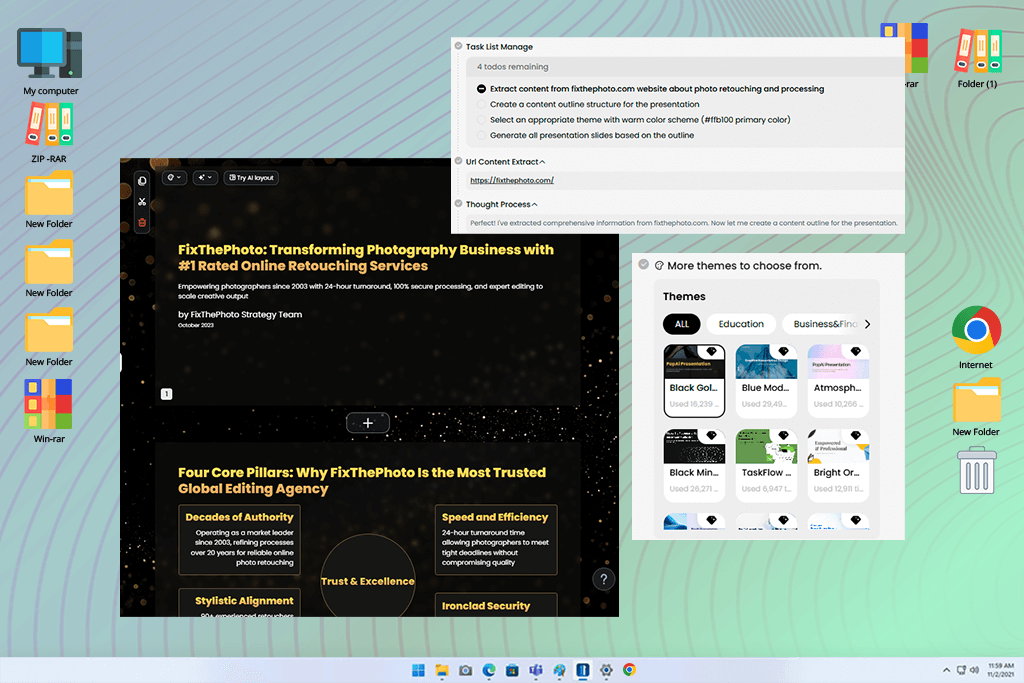Toggle the Url Content Extract status check
1024x683 pixels.
(x=458, y=161)
